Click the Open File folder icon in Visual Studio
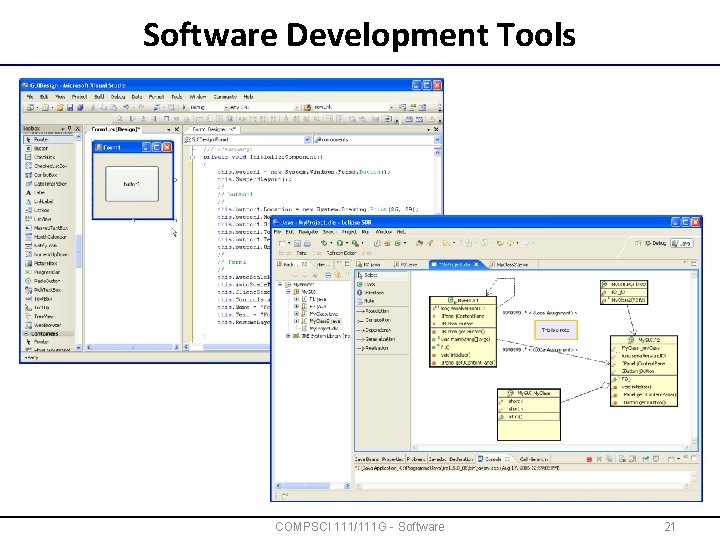 (x=60, y=107)
